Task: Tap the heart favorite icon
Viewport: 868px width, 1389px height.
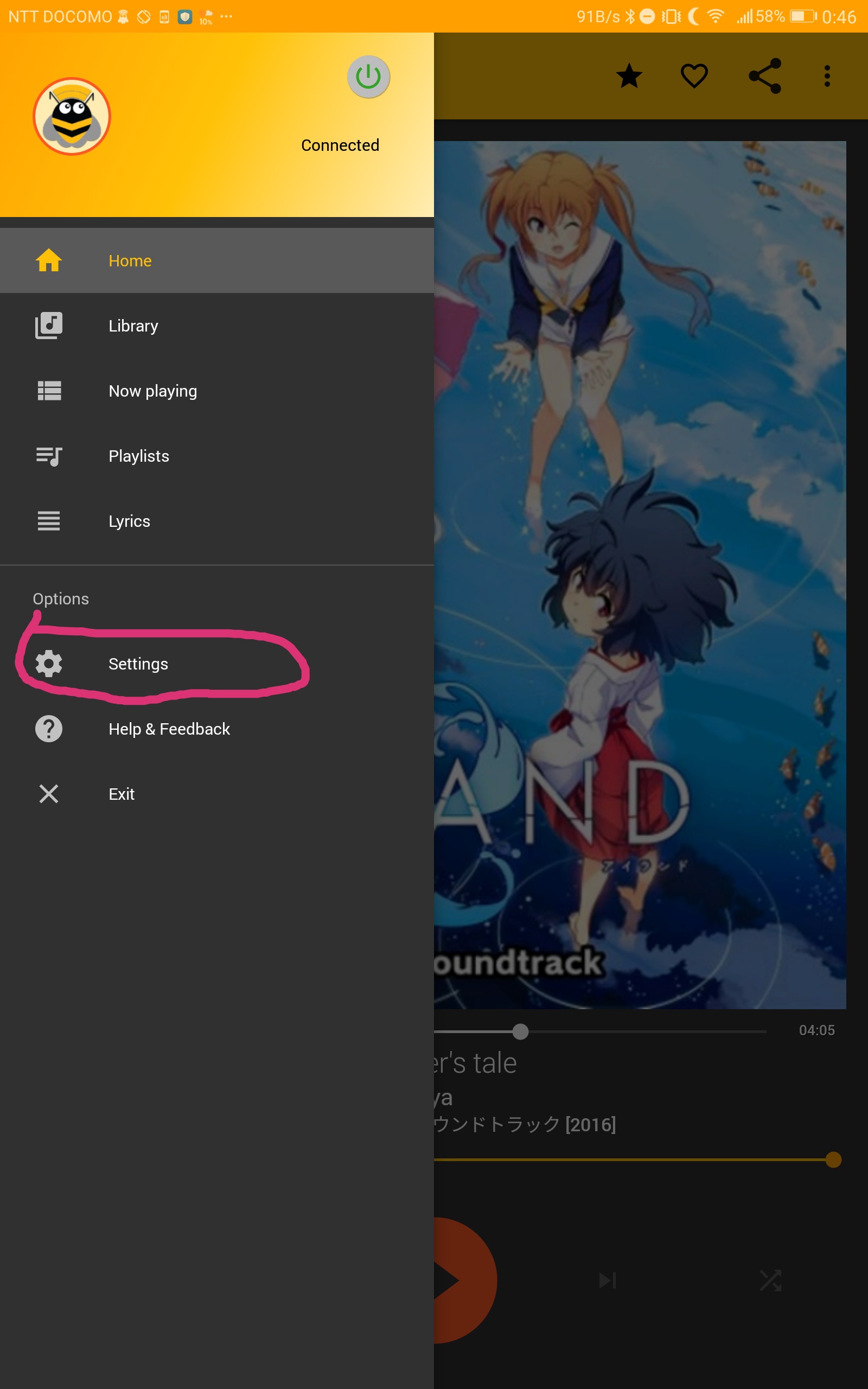Action: (694, 76)
